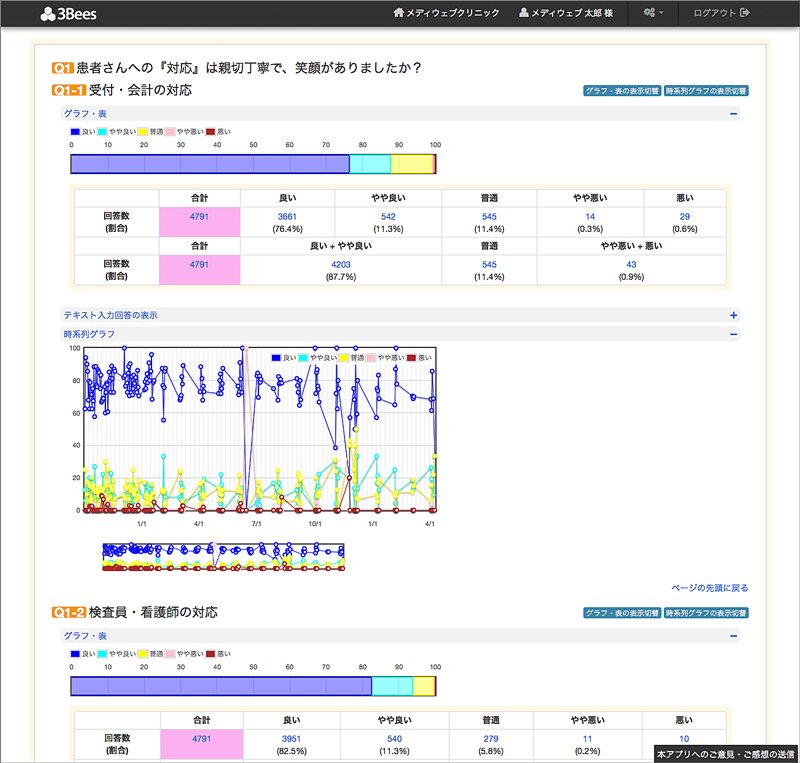Click the user silhouette icon in navbar

point(523,12)
